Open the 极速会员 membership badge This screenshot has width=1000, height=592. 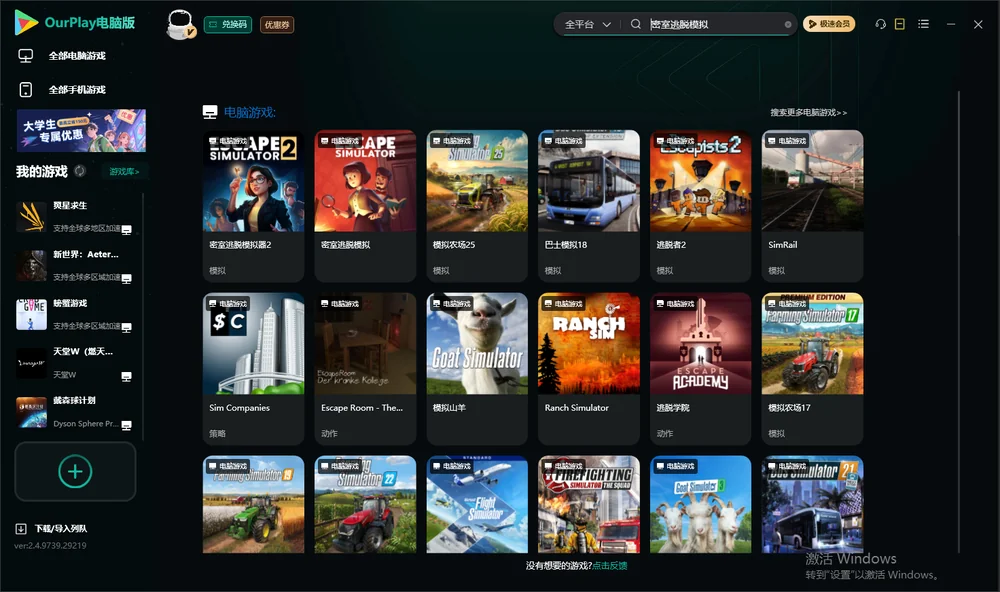(829, 24)
